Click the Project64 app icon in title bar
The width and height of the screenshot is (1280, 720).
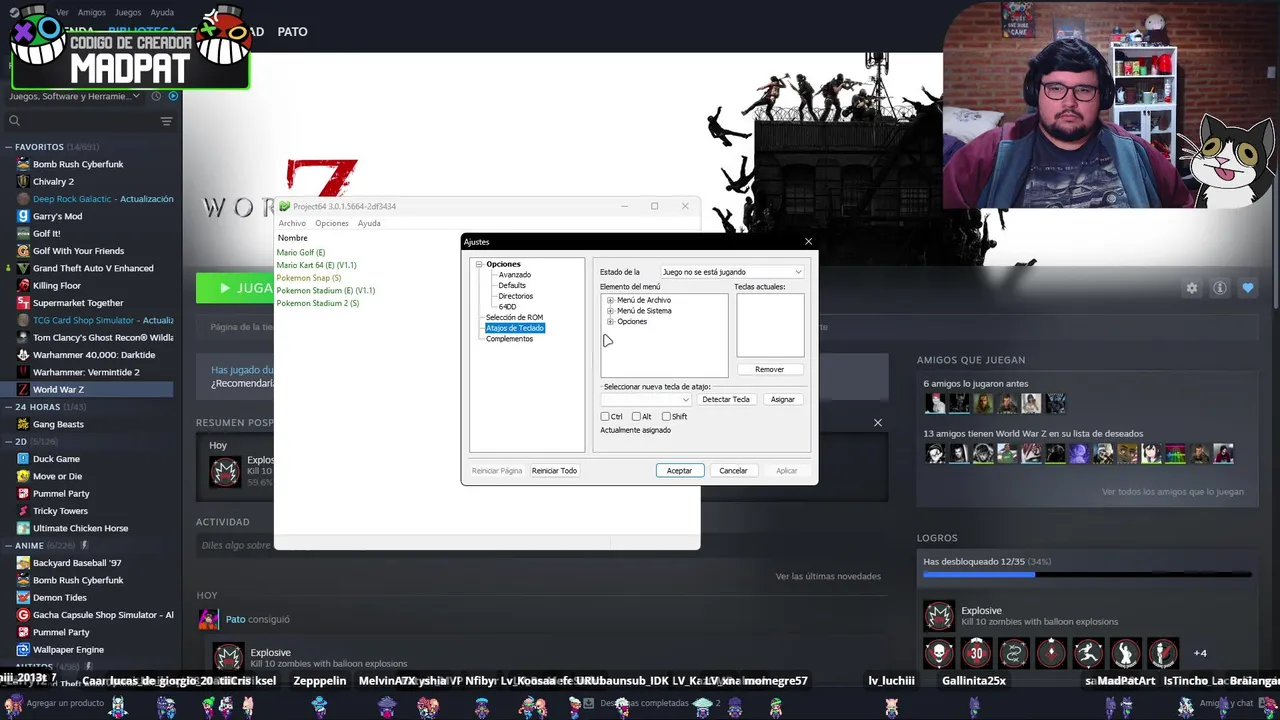coord(284,206)
